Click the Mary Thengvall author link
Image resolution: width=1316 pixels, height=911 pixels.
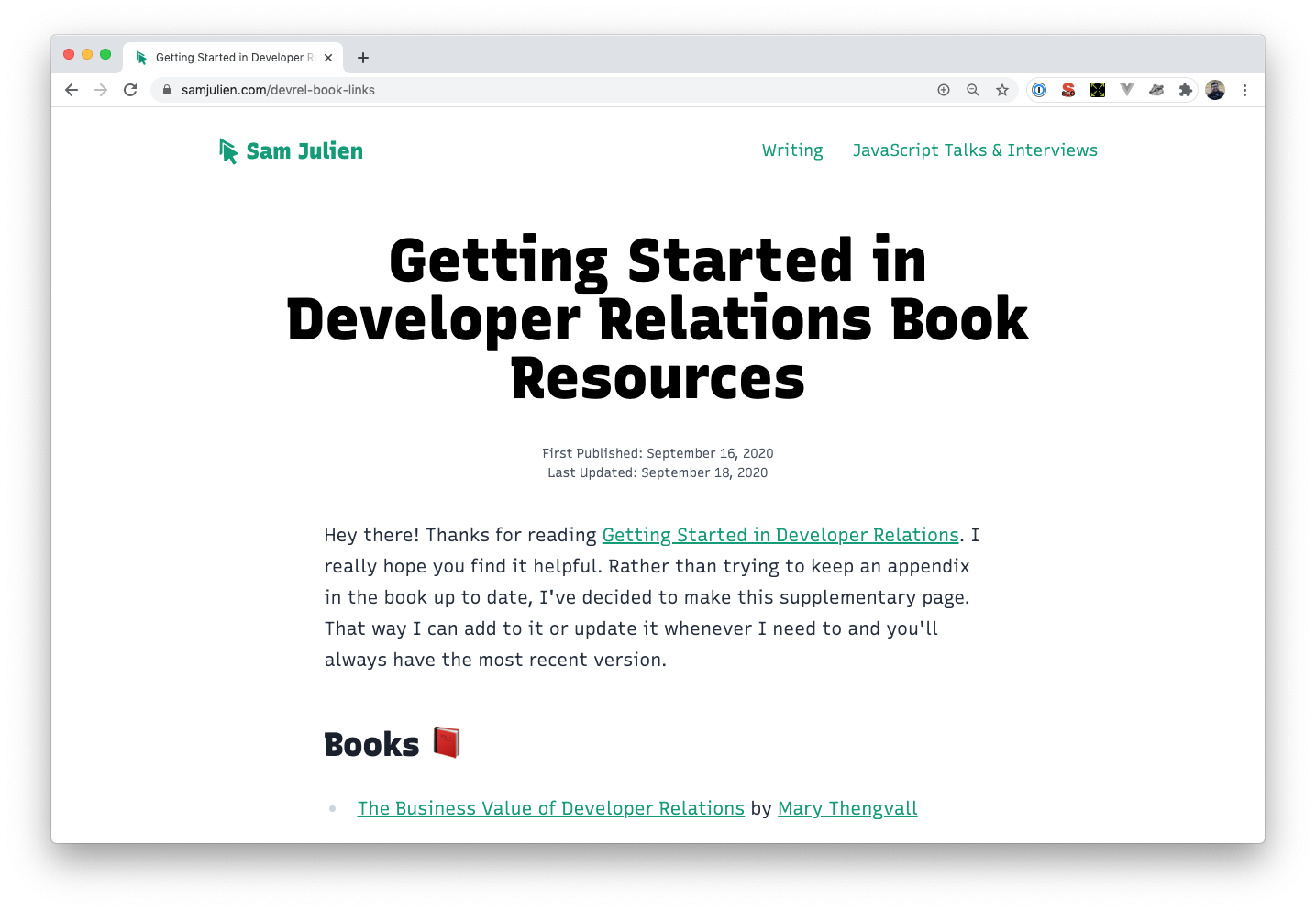click(846, 808)
